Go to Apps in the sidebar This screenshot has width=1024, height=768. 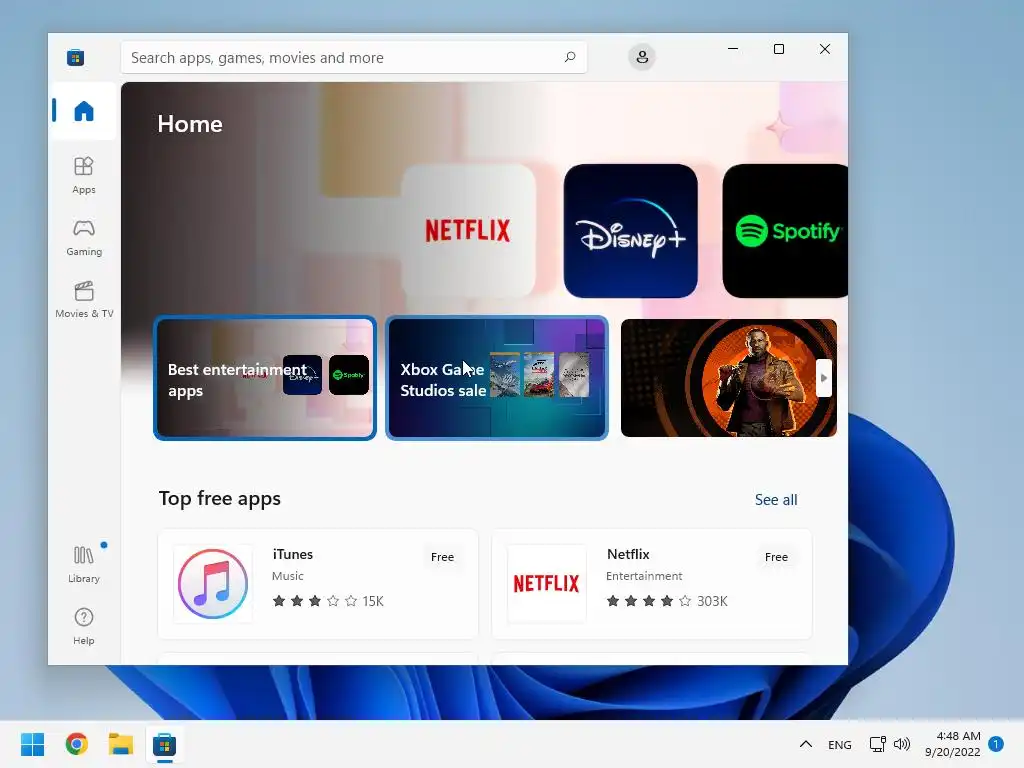coord(84,175)
